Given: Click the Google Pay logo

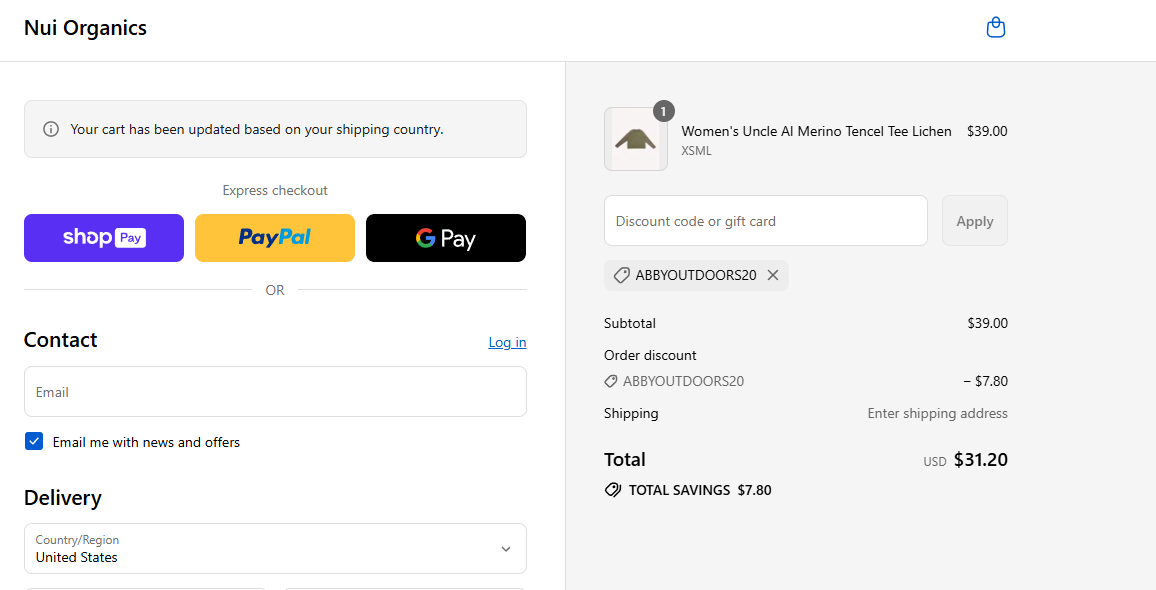Looking at the screenshot, I should pyautogui.click(x=445, y=238).
